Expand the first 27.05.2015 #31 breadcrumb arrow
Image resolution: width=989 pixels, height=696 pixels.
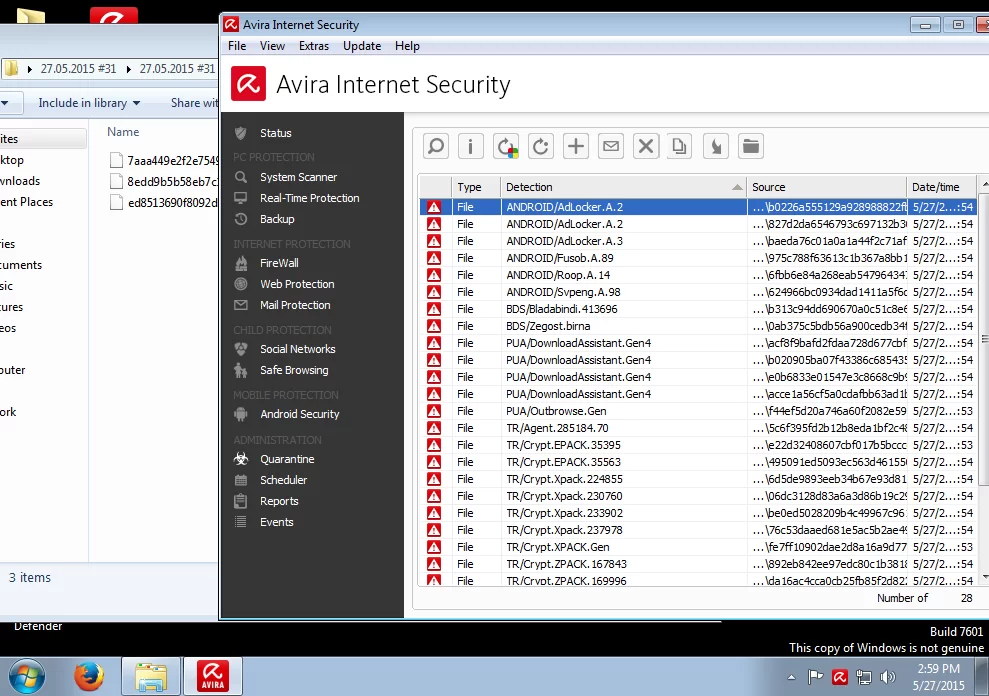29,69
